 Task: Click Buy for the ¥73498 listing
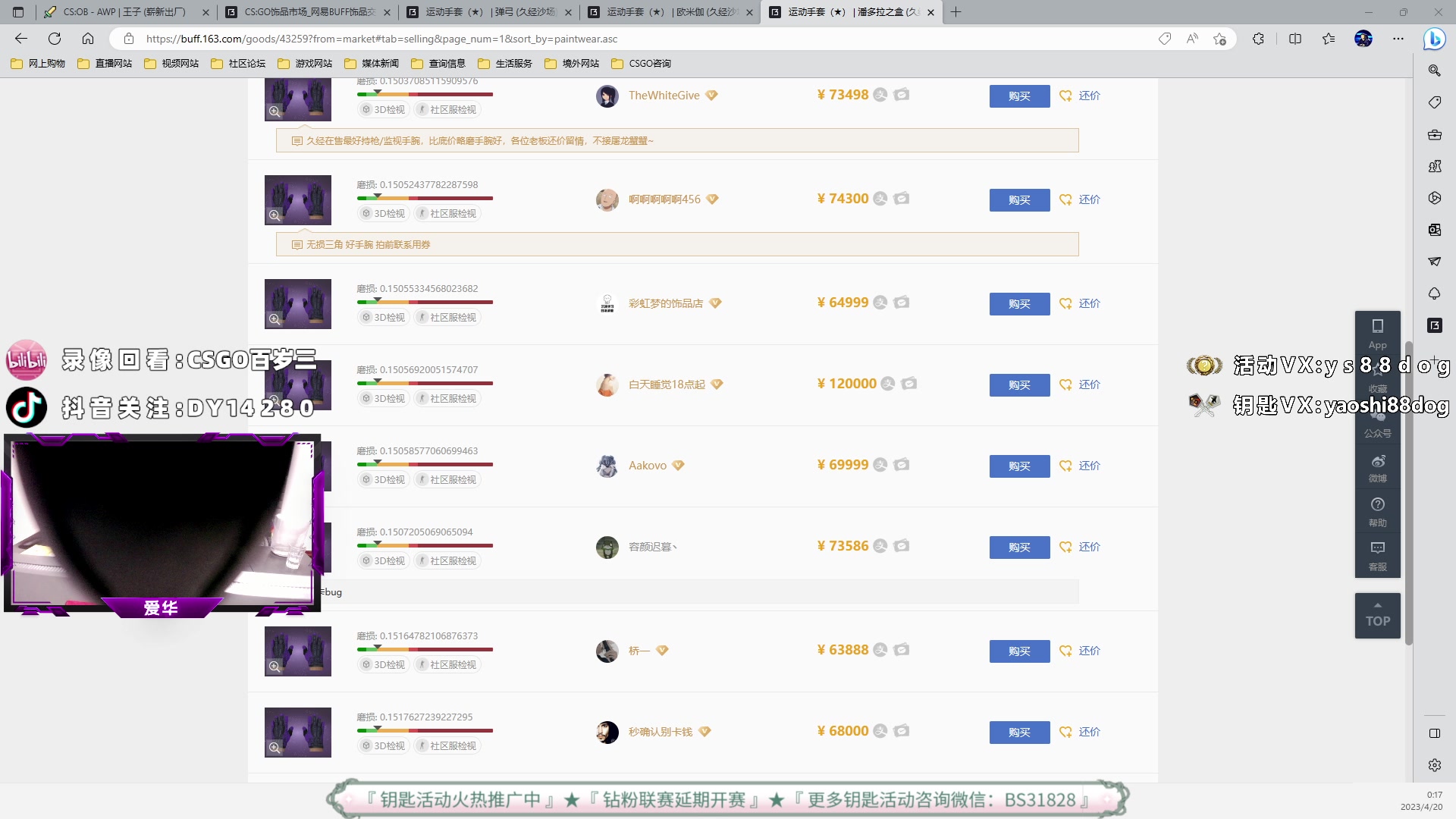pyautogui.click(x=1019, y=96)
